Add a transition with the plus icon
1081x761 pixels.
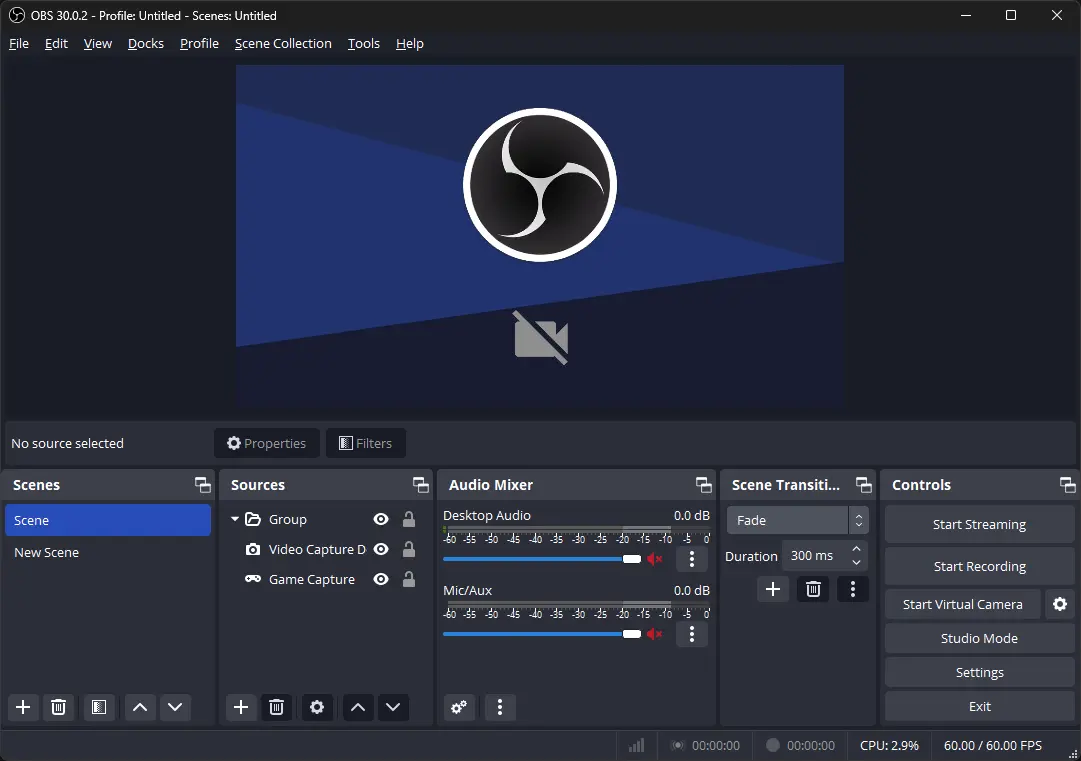(x=773, y=589)
